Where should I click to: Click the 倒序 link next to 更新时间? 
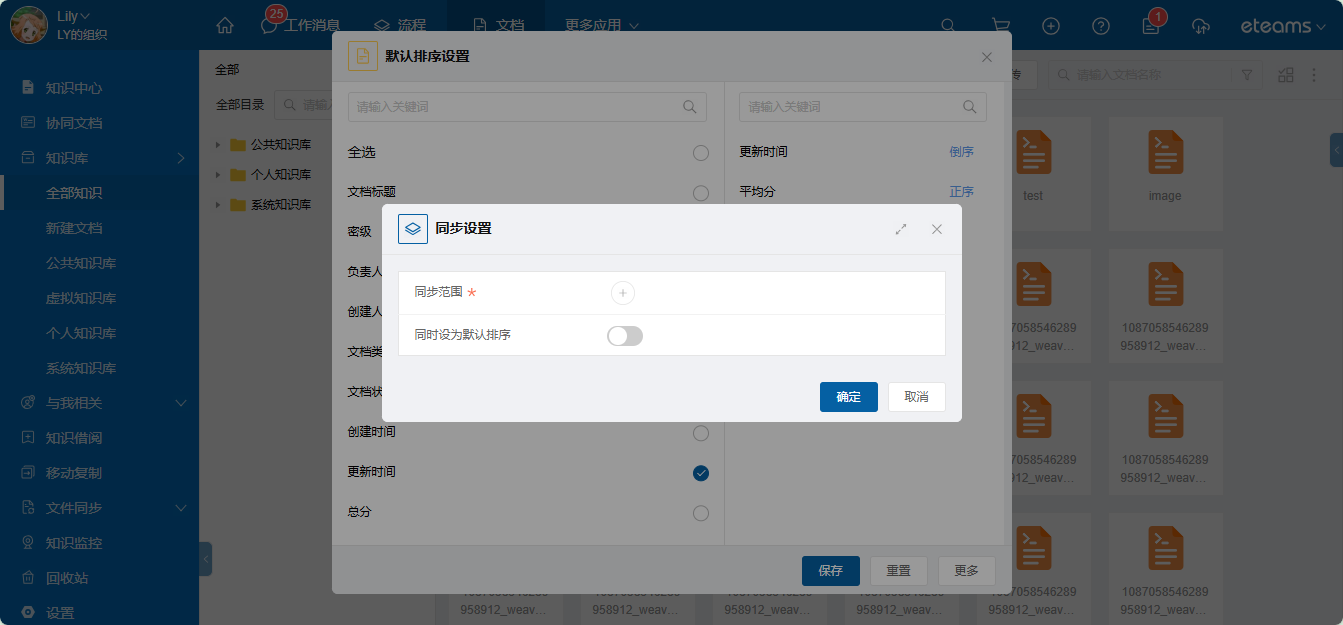coord(961,152)
